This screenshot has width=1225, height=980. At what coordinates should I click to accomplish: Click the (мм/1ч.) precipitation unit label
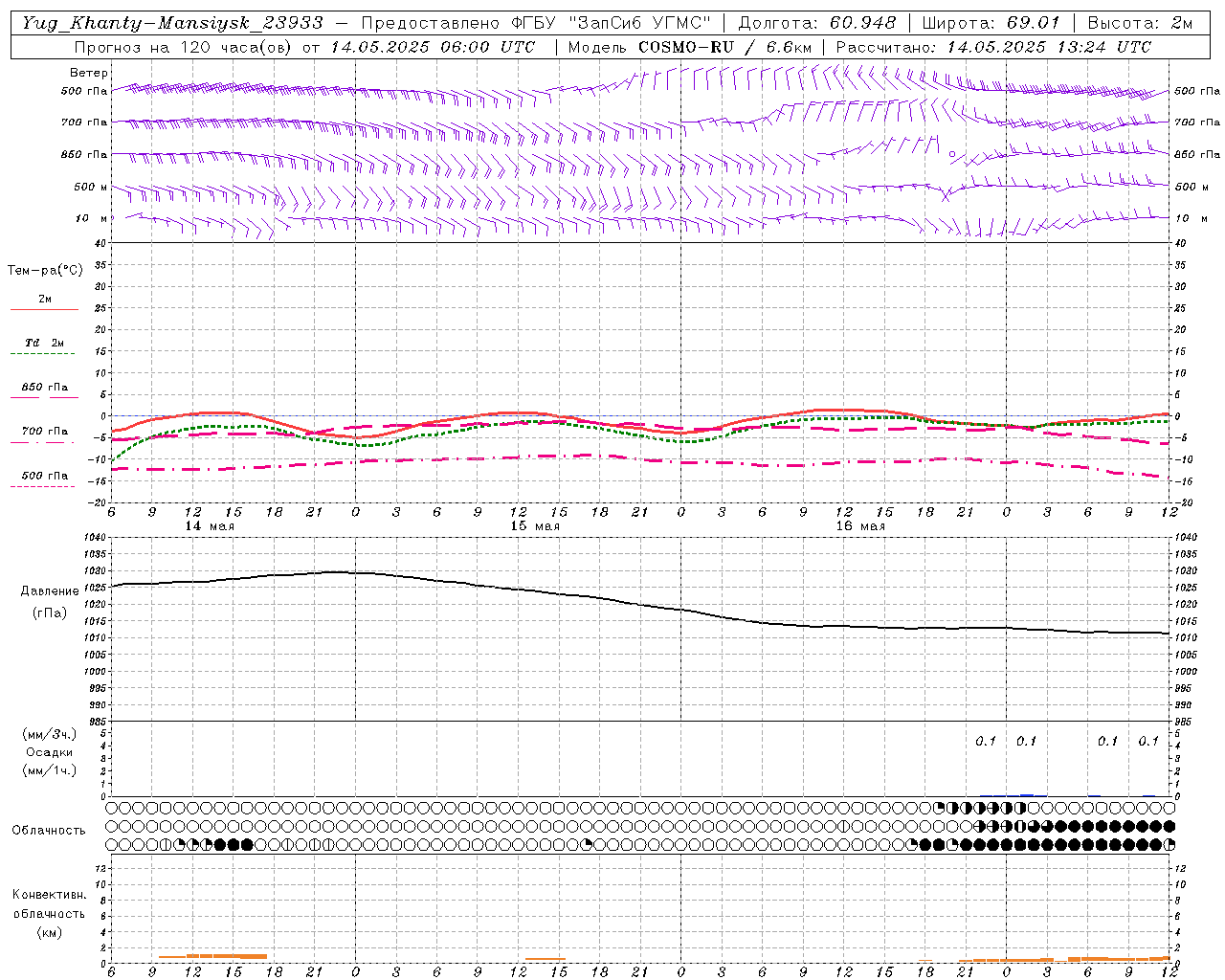point(50,770)
